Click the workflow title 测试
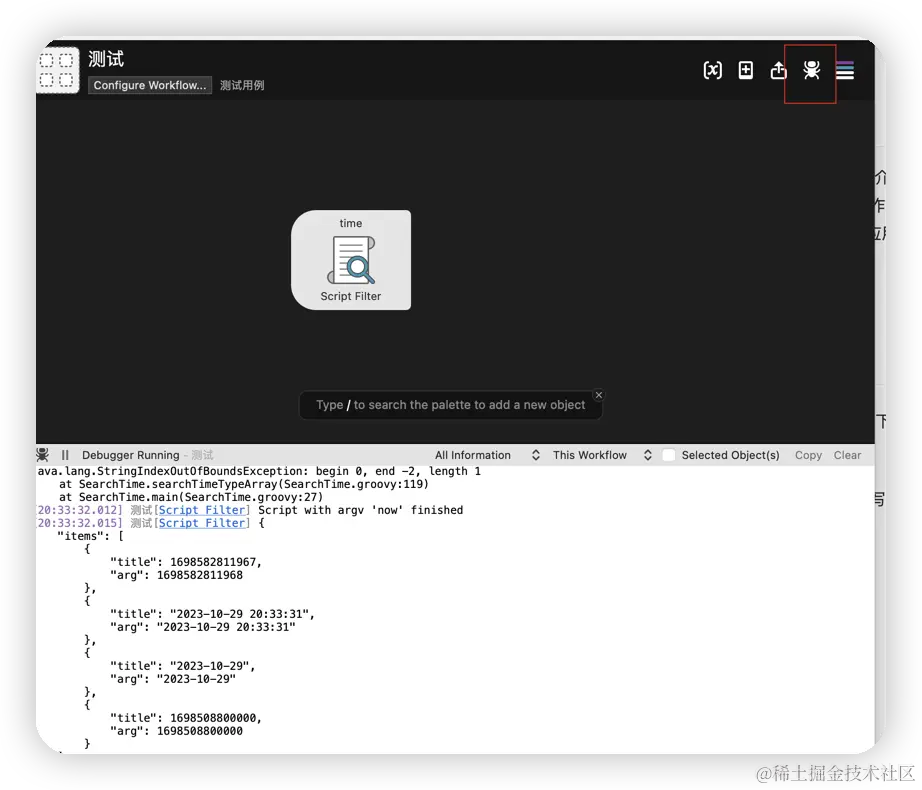The image size is (922, 790). click(106, 59)
